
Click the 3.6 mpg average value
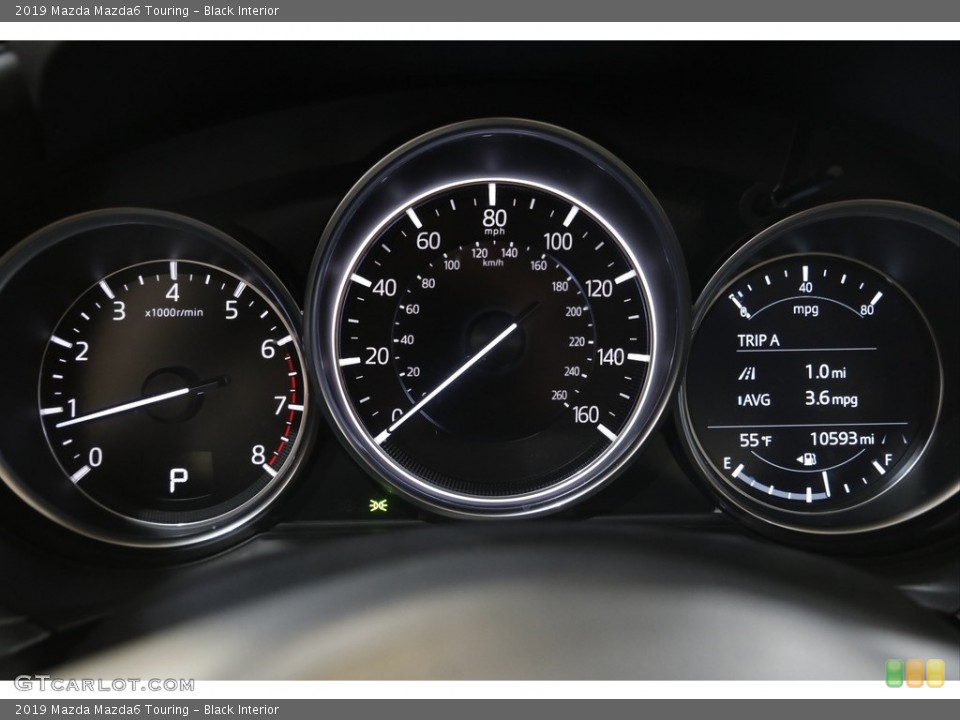(x=831, y=399)
